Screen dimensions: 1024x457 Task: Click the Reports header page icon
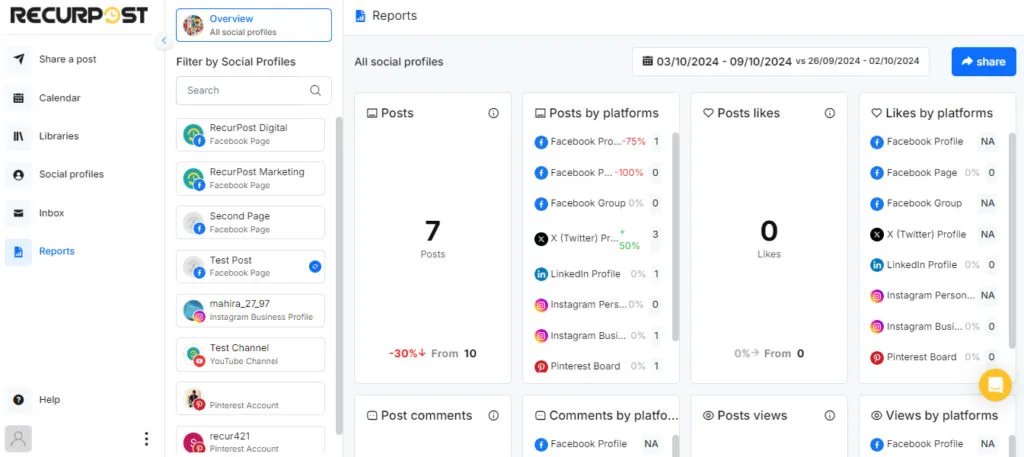tap(360, 16)
